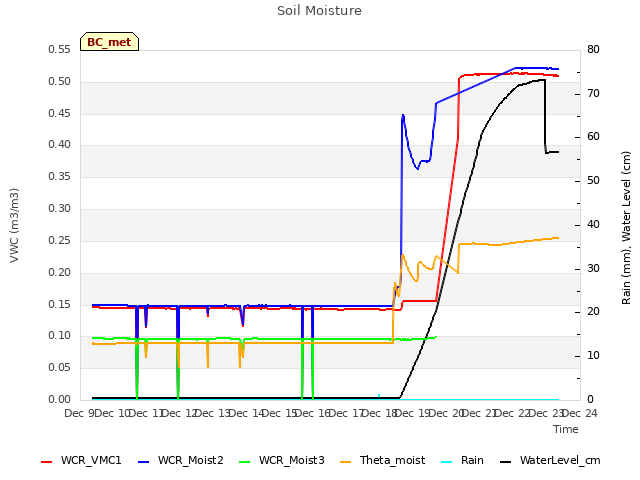
Task: Click the blue WCR_Moist2 legend color marker
Action: click(x=144, y=462)
